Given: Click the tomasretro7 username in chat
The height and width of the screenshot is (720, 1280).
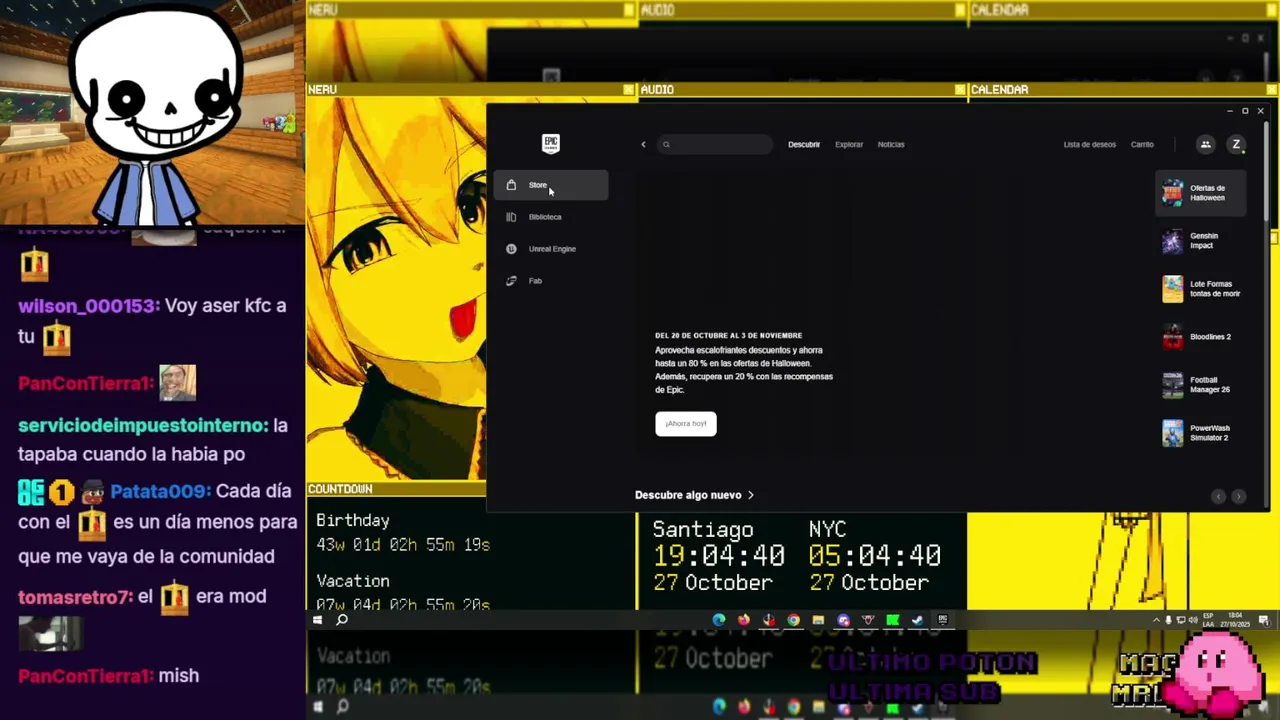Looking at the screenshot, I should tap(75, 597).
